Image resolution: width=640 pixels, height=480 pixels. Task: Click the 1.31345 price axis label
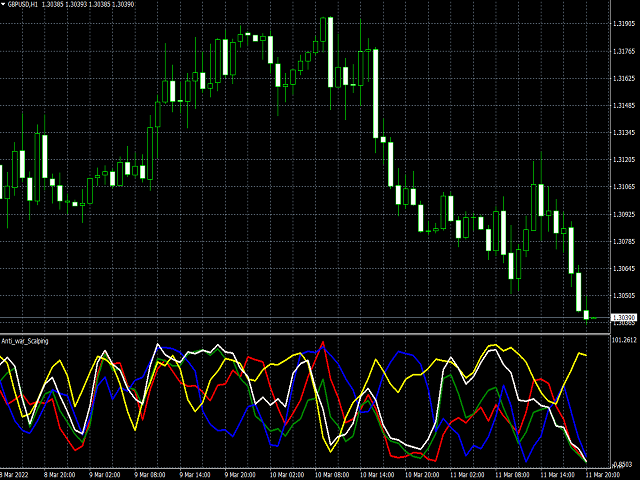click(x=623, y=132)
